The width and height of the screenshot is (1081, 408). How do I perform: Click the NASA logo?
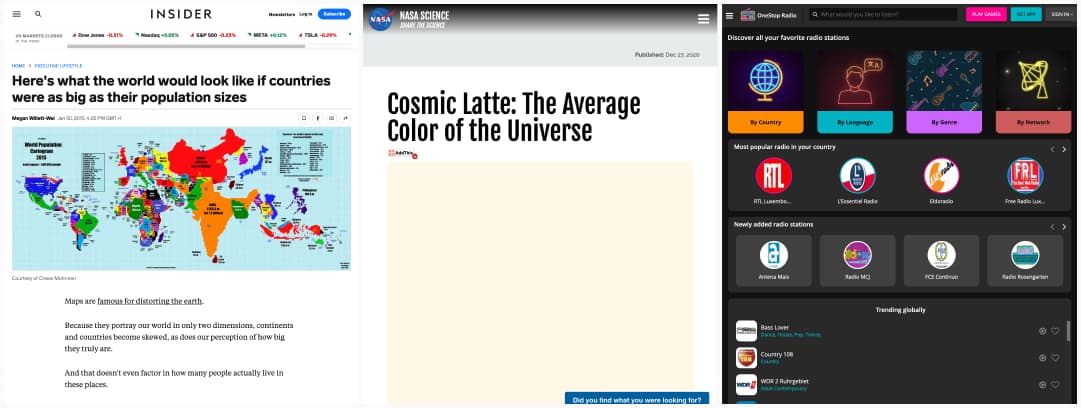pyautogui.click(x=381, y=19)
